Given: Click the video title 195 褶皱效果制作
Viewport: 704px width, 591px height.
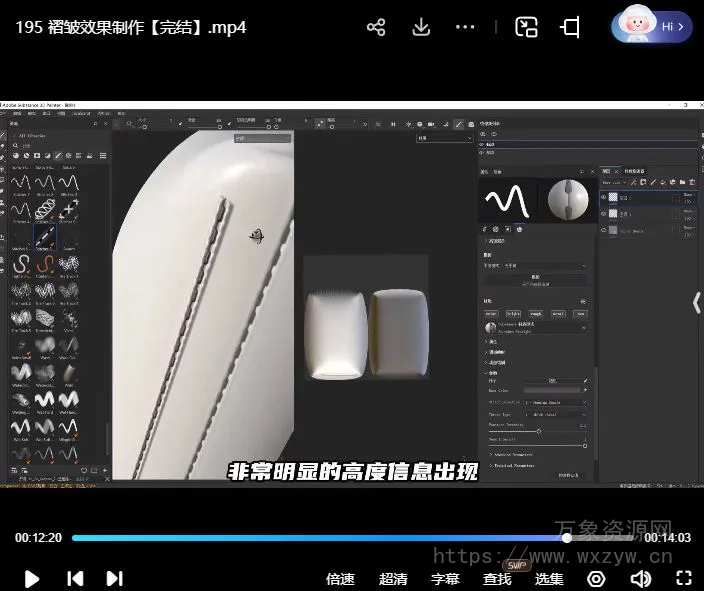Looking at the screenshot, I should click(x=130, y=27).
